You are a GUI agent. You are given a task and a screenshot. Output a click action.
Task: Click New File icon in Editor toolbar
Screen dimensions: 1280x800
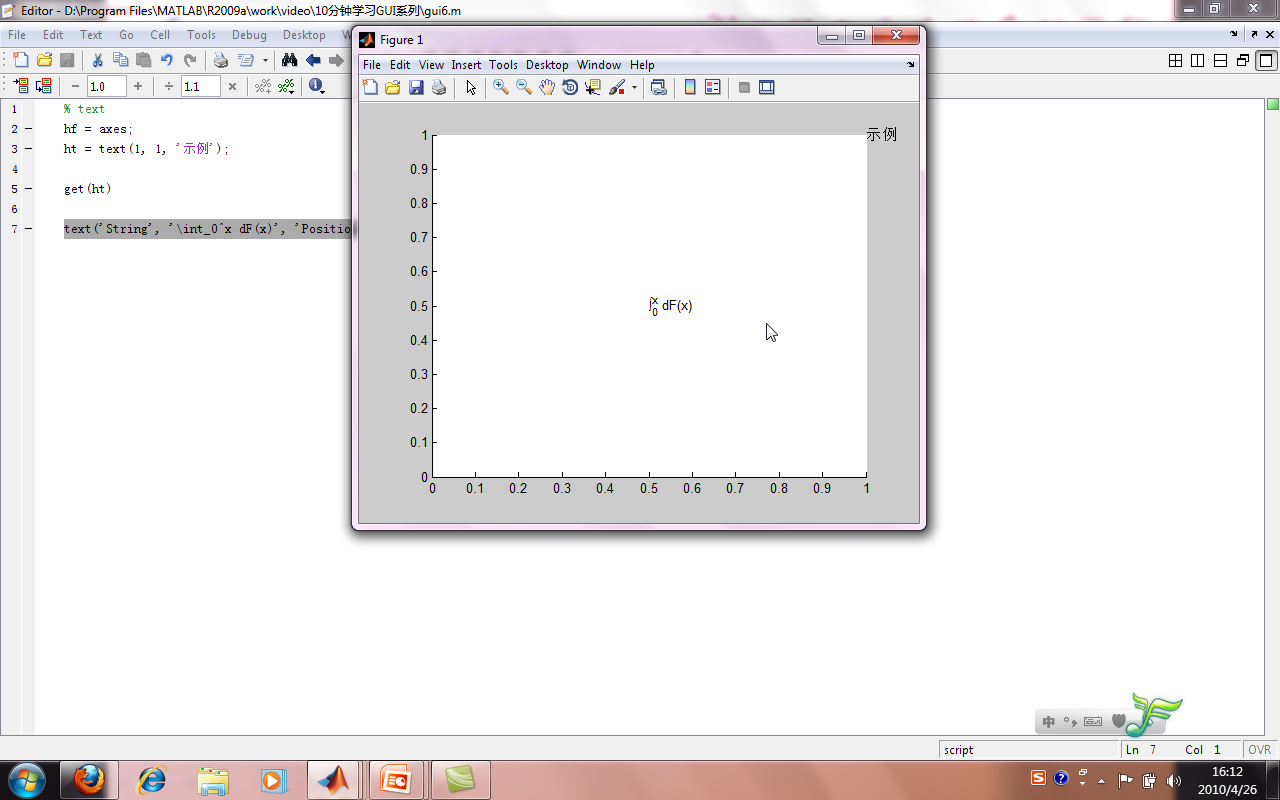tap(20, 61)
